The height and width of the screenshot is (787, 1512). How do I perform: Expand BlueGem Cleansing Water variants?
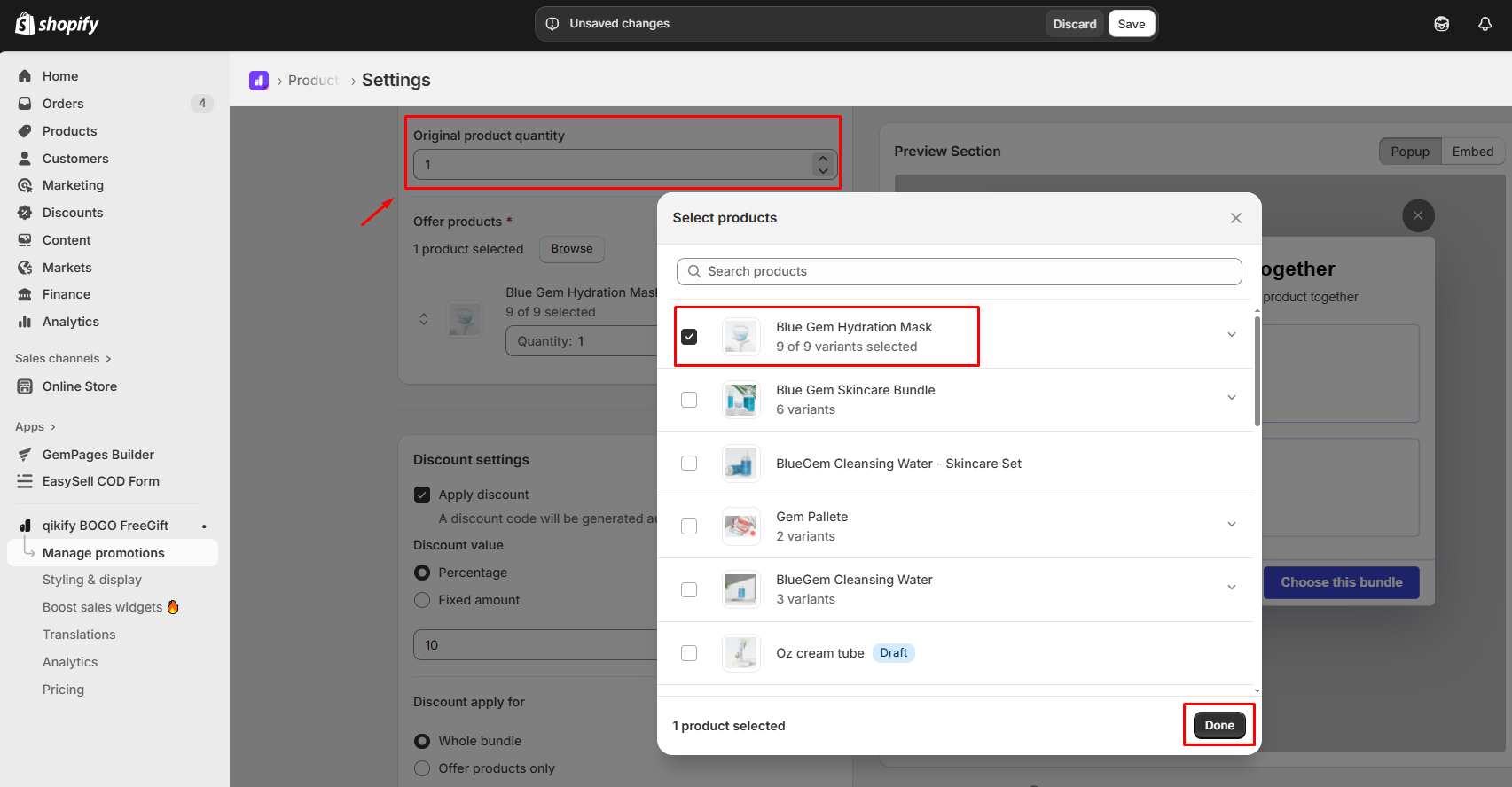point(1231,588)
